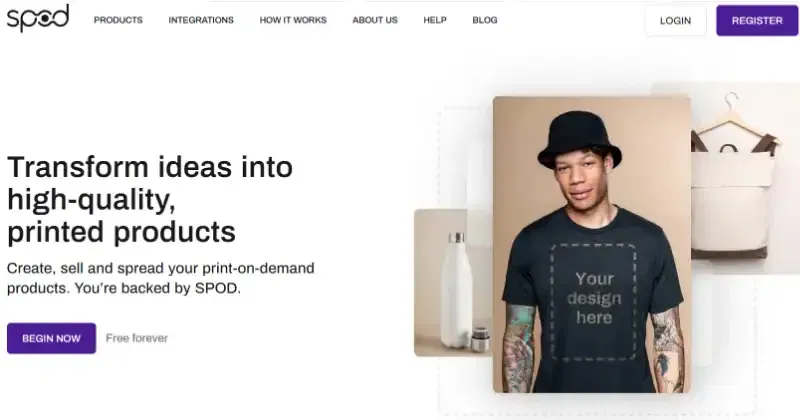This screenshot has width=800, height=420.
Task: Visit the Blog from the navigation
Action: pos(485,20)
